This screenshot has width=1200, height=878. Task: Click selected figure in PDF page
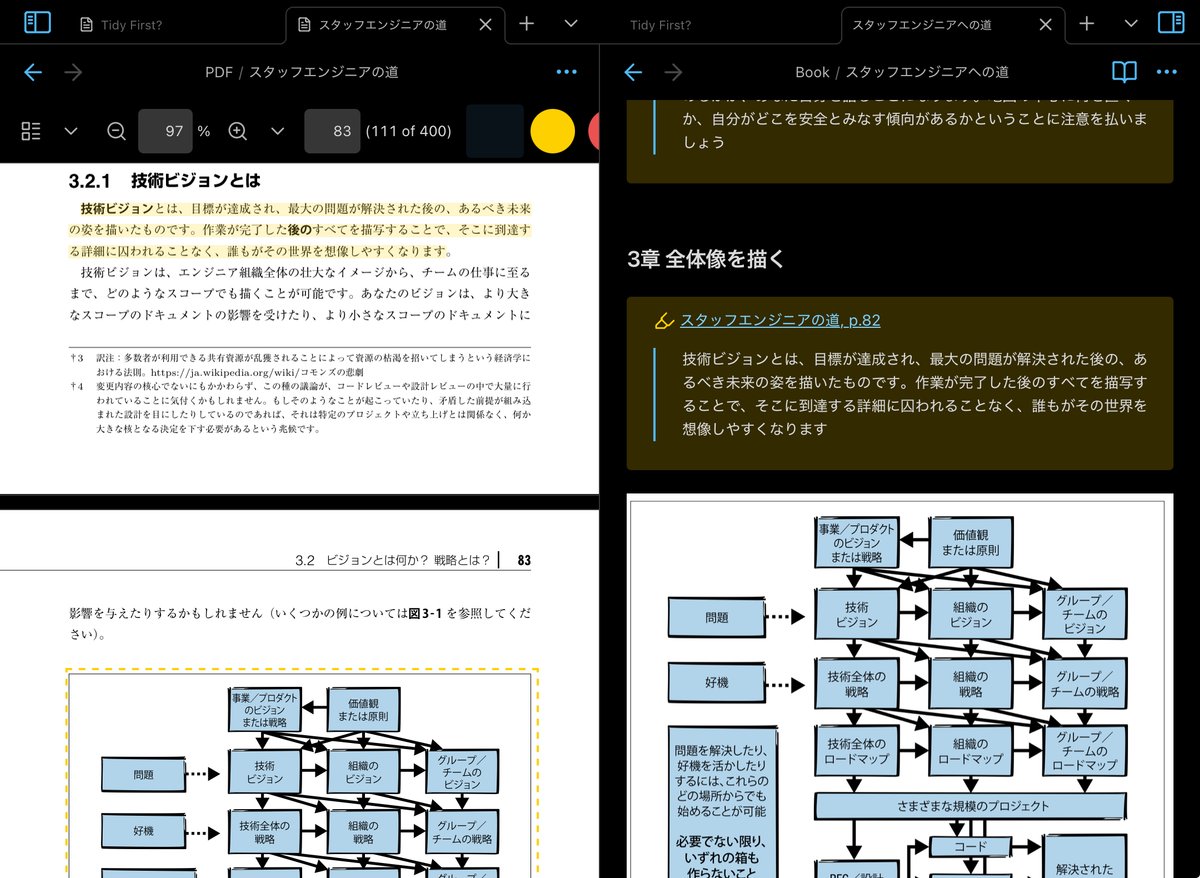pyautogui.click(x=302, y=773)
